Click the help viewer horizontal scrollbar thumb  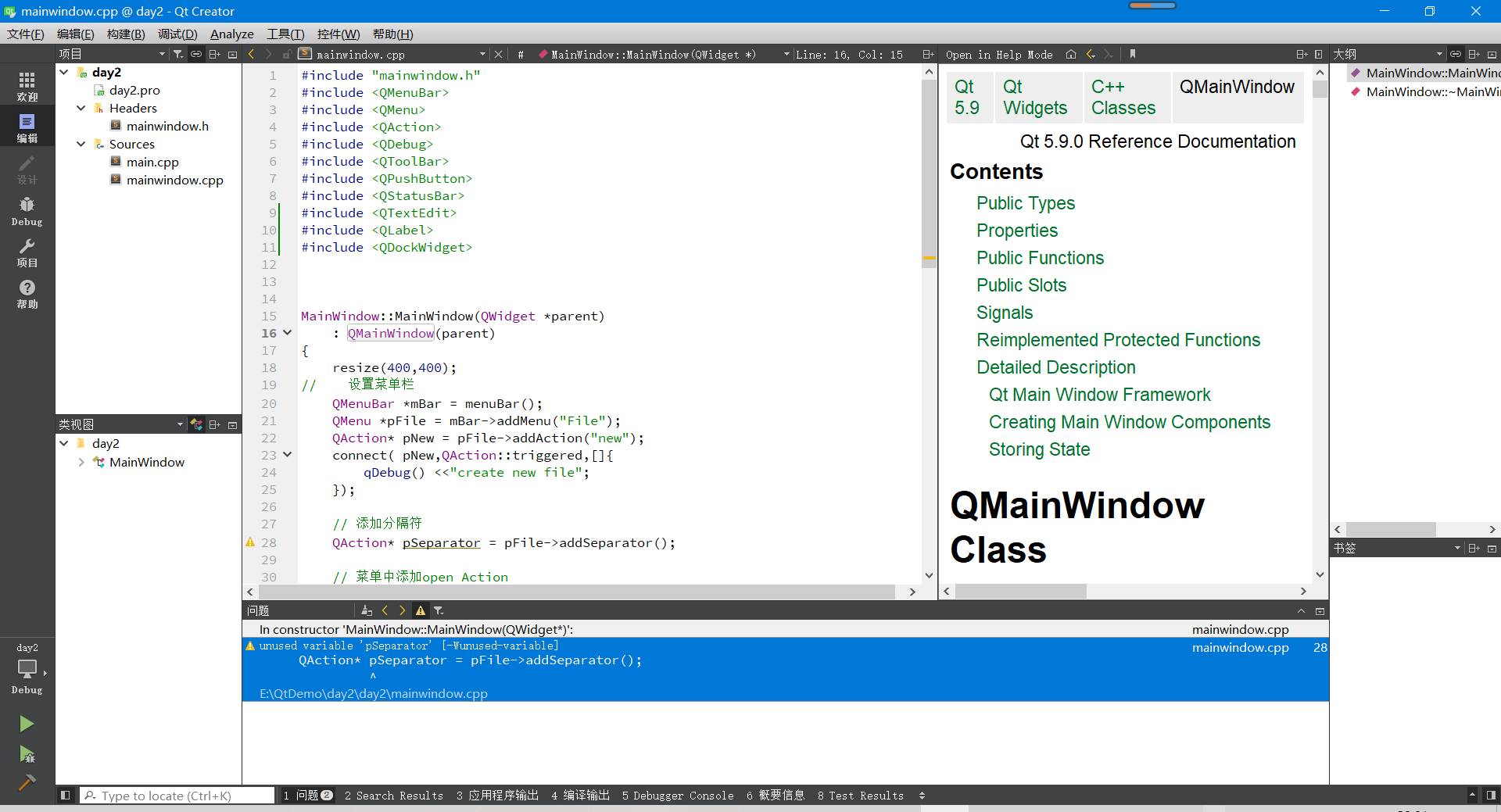point(1020,592)
